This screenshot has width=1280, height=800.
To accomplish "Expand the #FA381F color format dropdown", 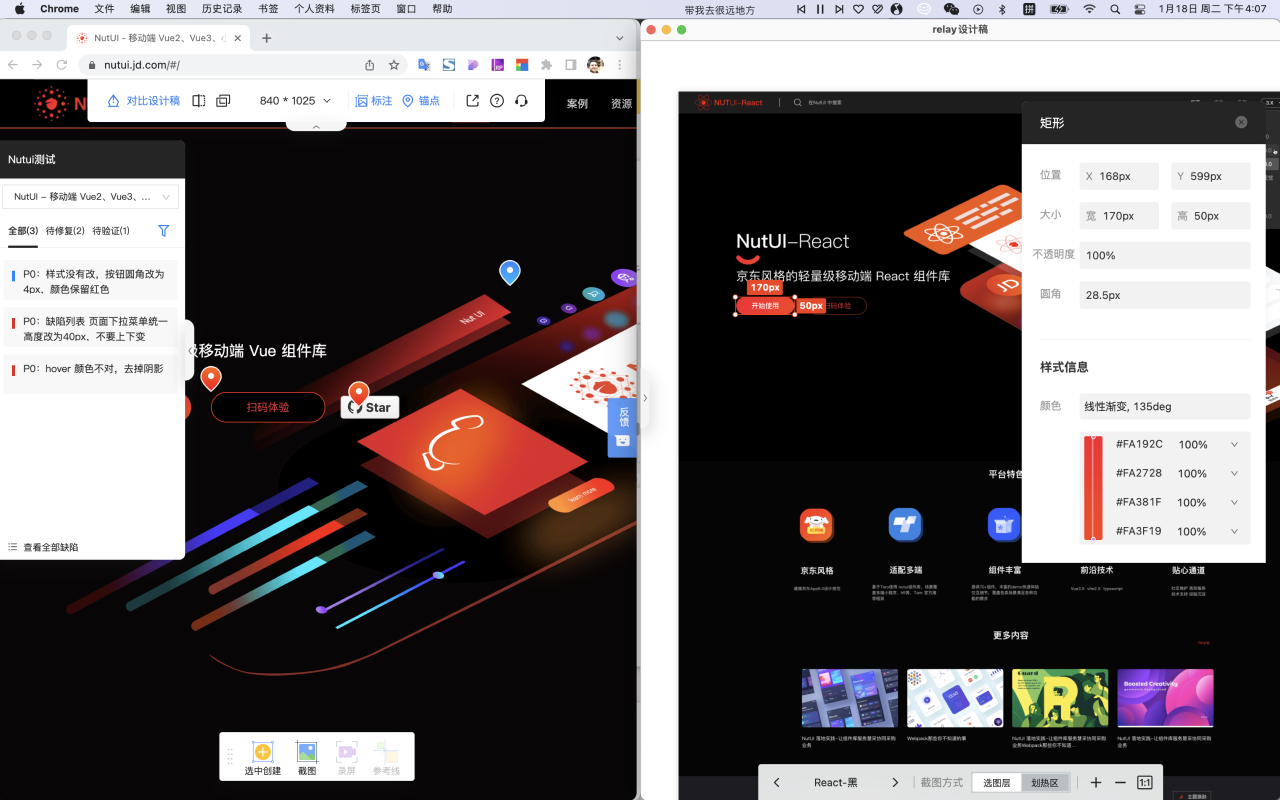I will point(1234,502).
